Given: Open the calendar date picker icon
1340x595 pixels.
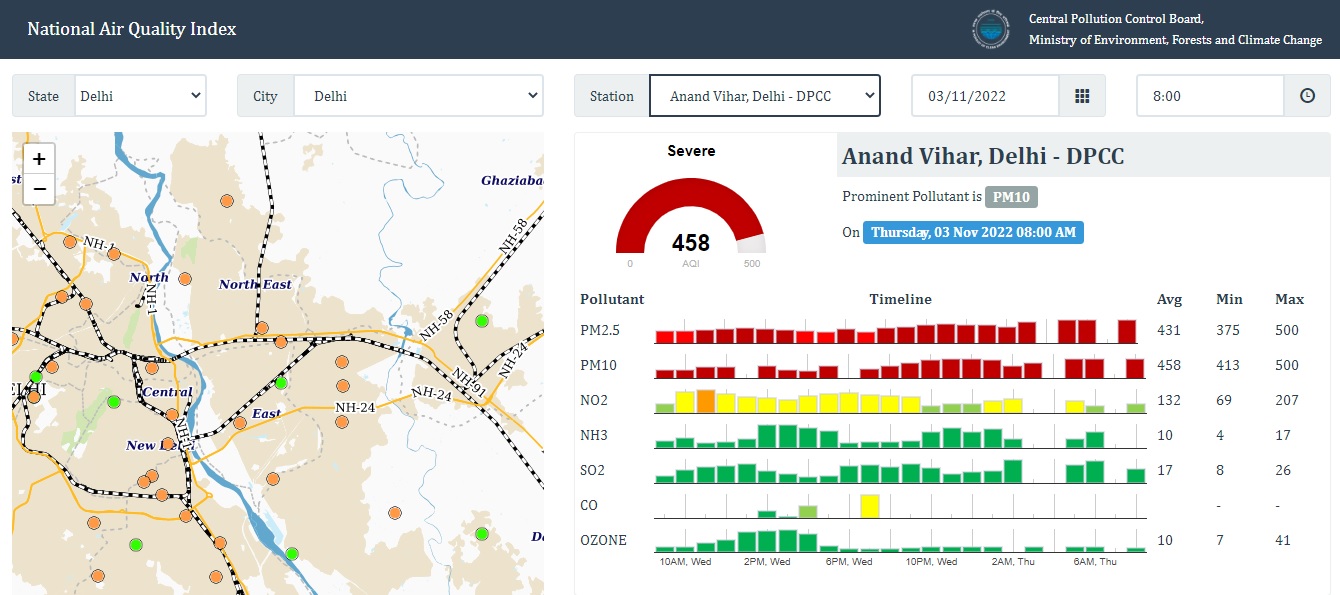Looking at the screenshot, I should (x=1083, y=95).
